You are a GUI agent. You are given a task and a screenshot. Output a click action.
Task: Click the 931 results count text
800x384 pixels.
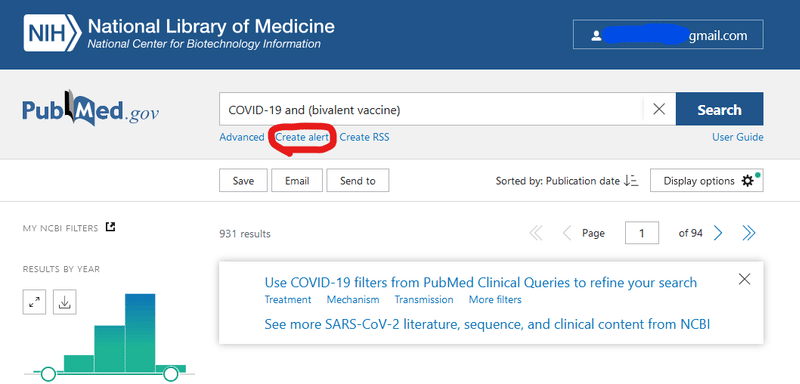(x=245, y=234)
